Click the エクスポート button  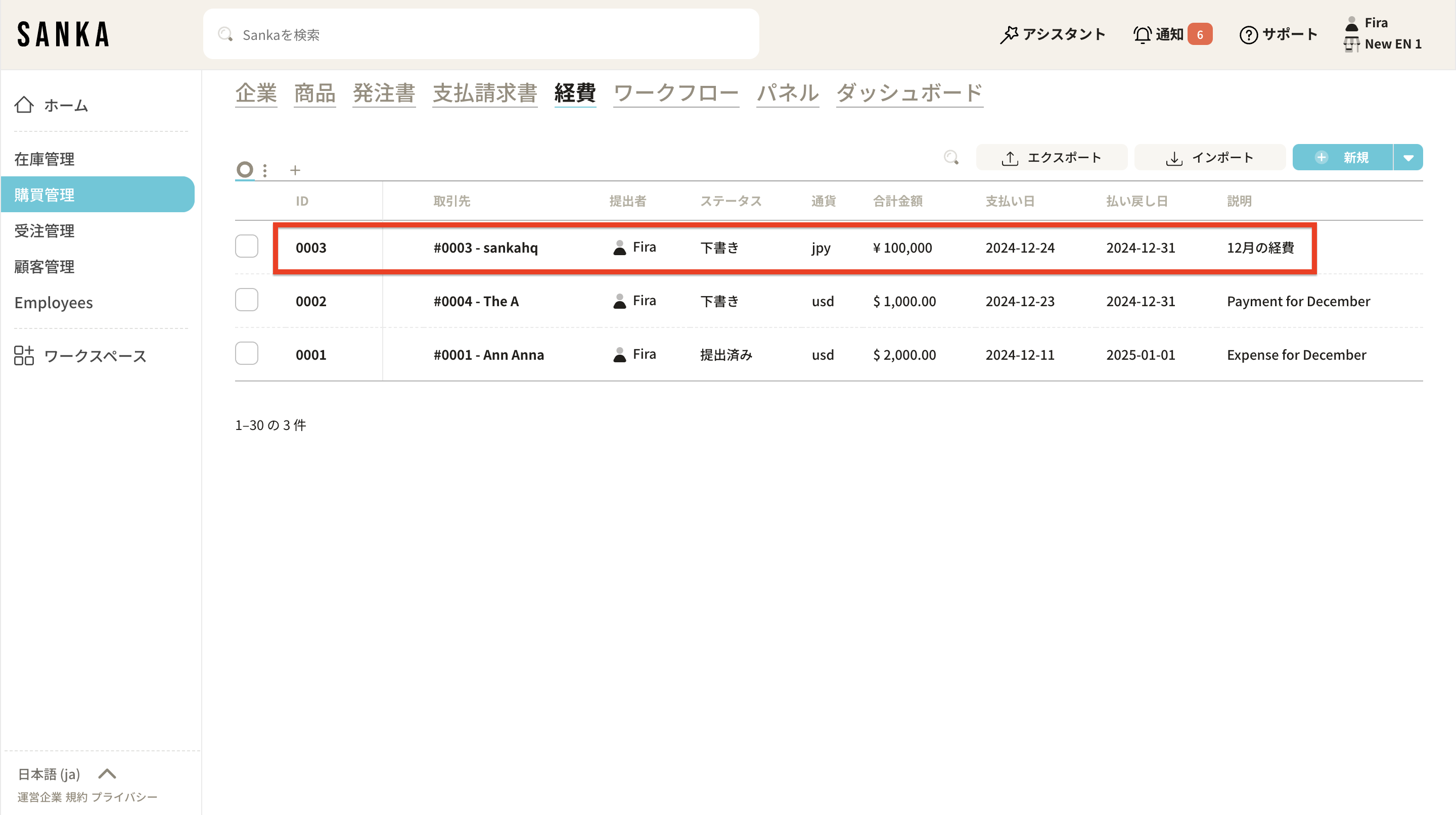coord(1052,158)
